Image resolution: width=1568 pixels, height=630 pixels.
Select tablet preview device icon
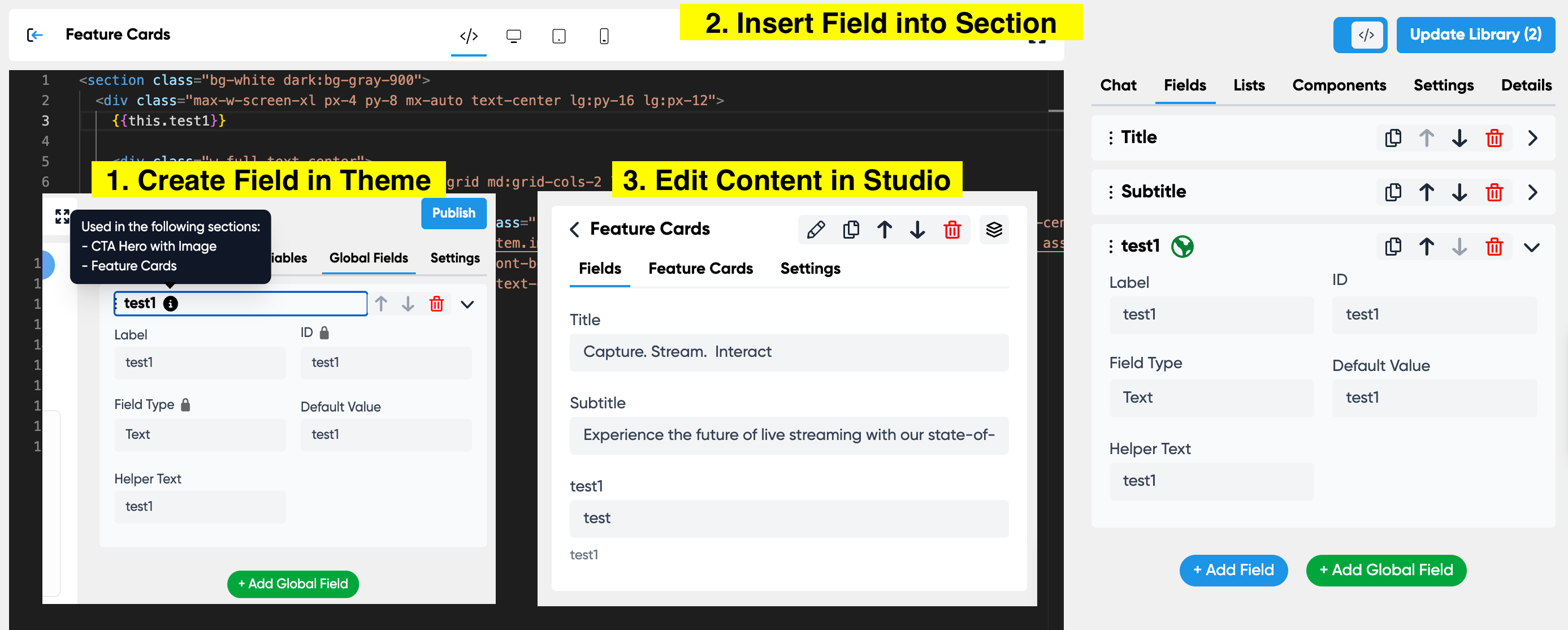(x=558, y=36)
